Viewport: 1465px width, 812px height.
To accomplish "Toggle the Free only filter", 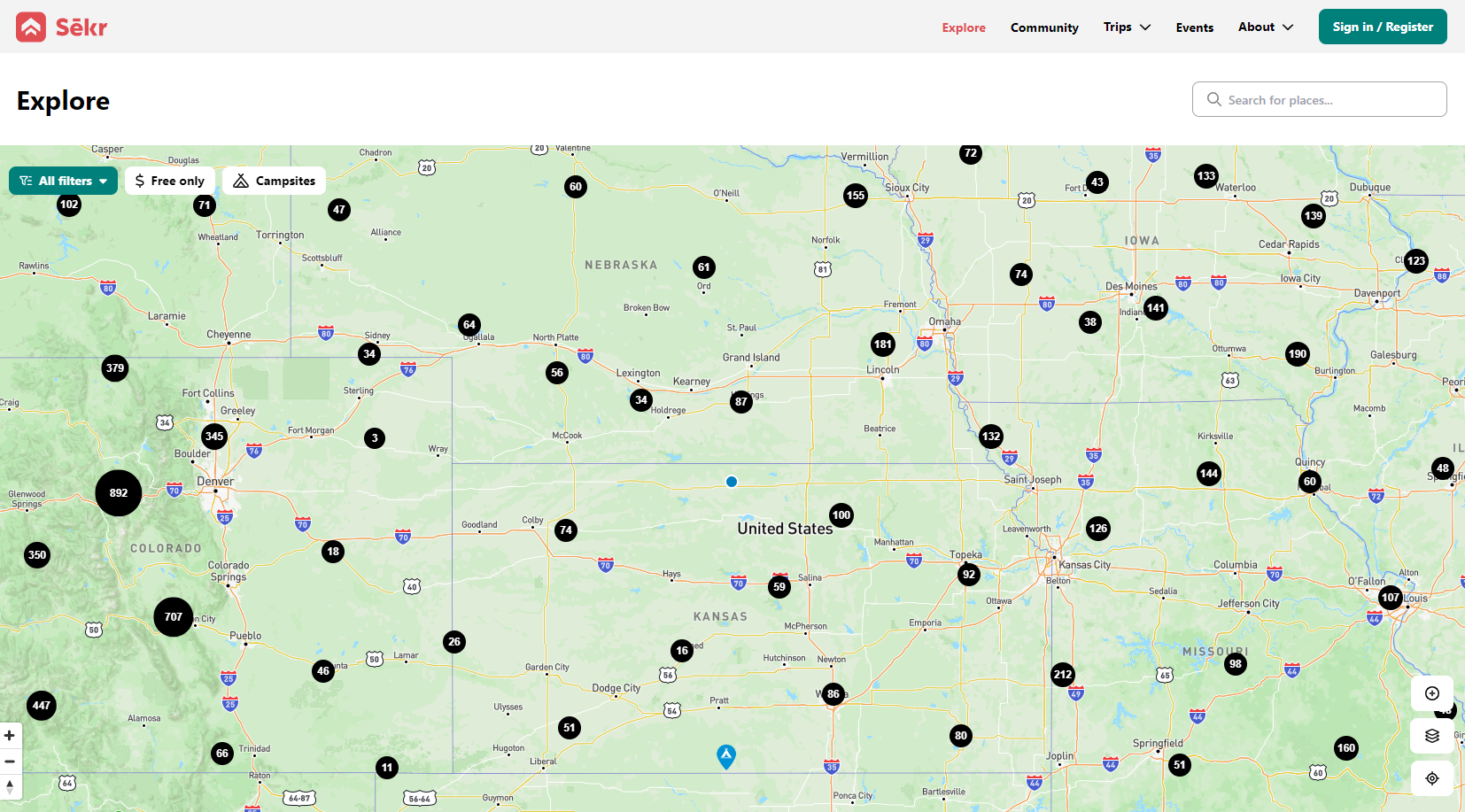I will [x=170, y=181].
